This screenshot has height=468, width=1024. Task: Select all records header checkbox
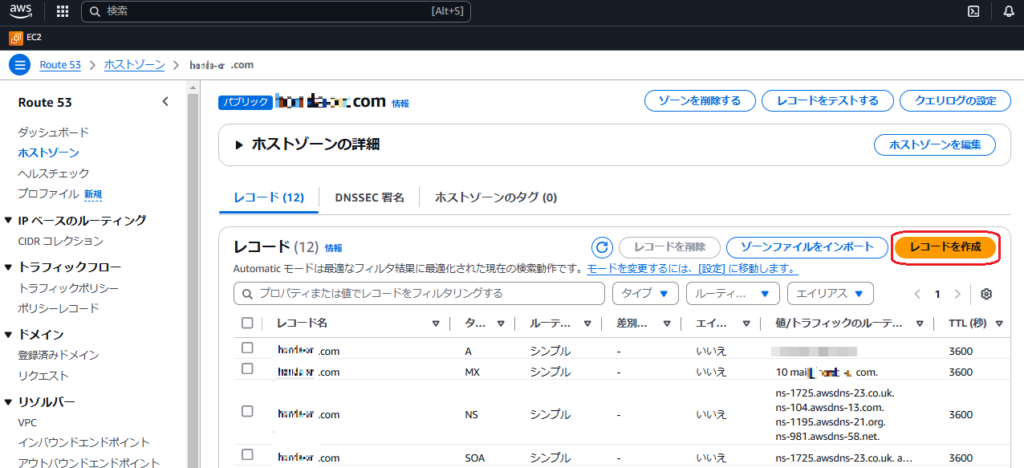point(247,322)
